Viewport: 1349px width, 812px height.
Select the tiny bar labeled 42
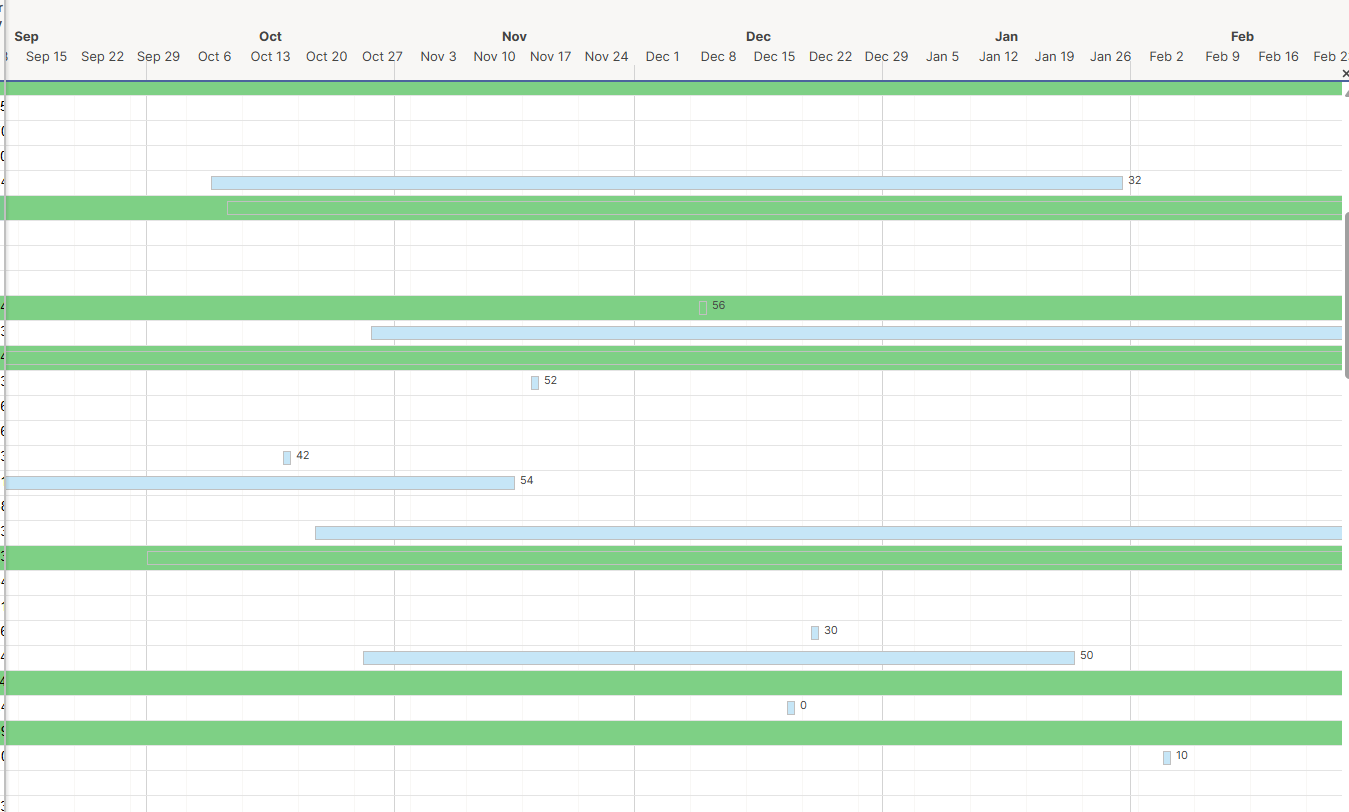point(287,457)
